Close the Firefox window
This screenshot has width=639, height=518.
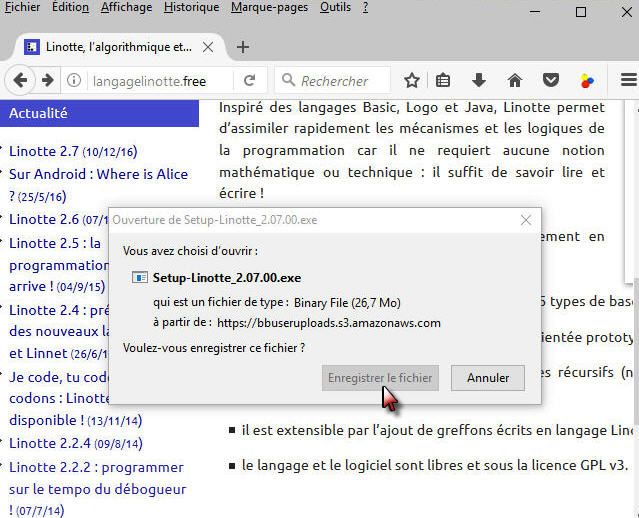[x=627, y=11]
